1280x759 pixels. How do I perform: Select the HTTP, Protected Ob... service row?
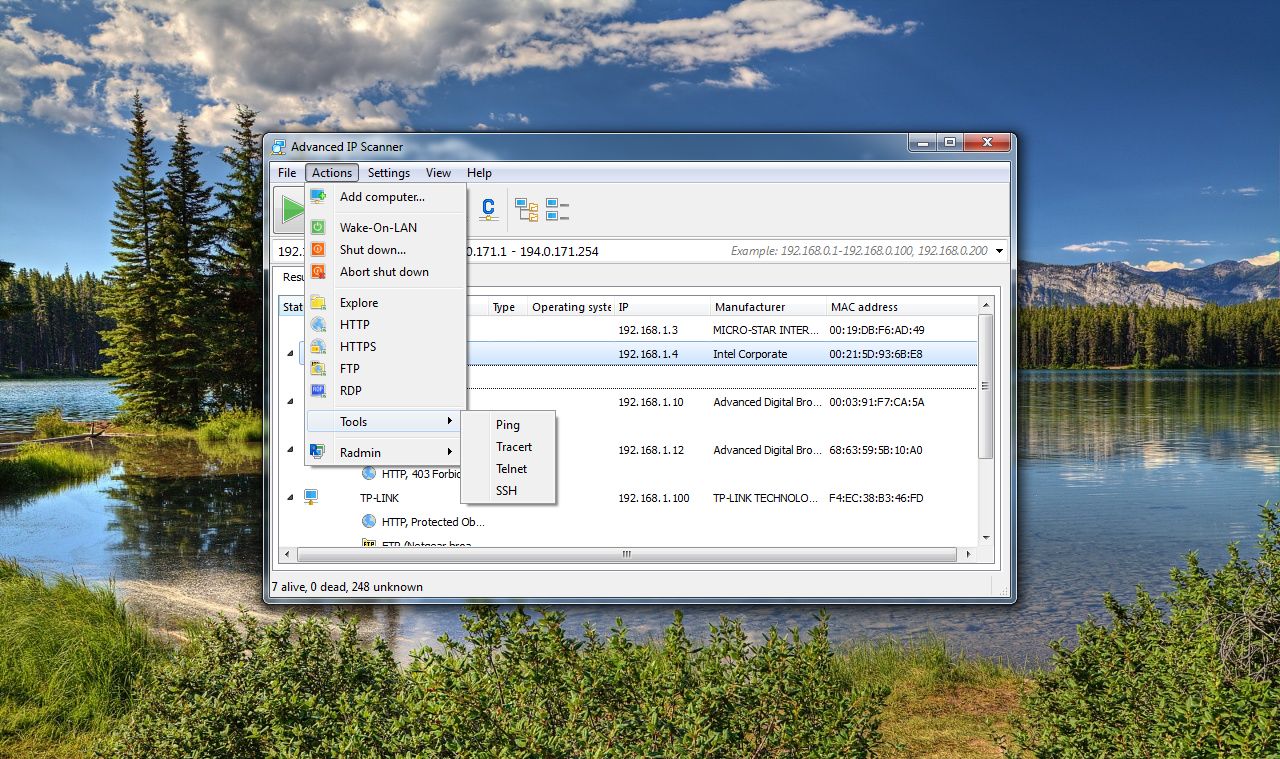tap(434, 522)
